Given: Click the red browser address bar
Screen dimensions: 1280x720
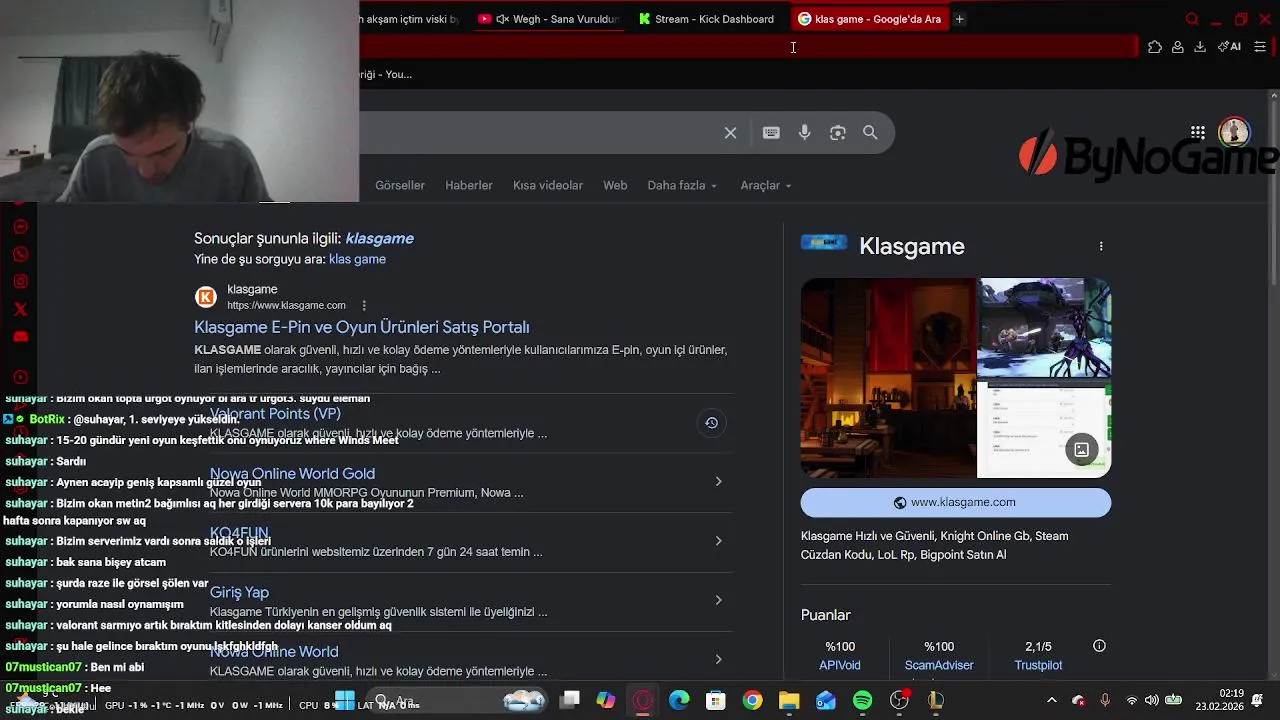Looking at the screenshot, I should 750,47.
